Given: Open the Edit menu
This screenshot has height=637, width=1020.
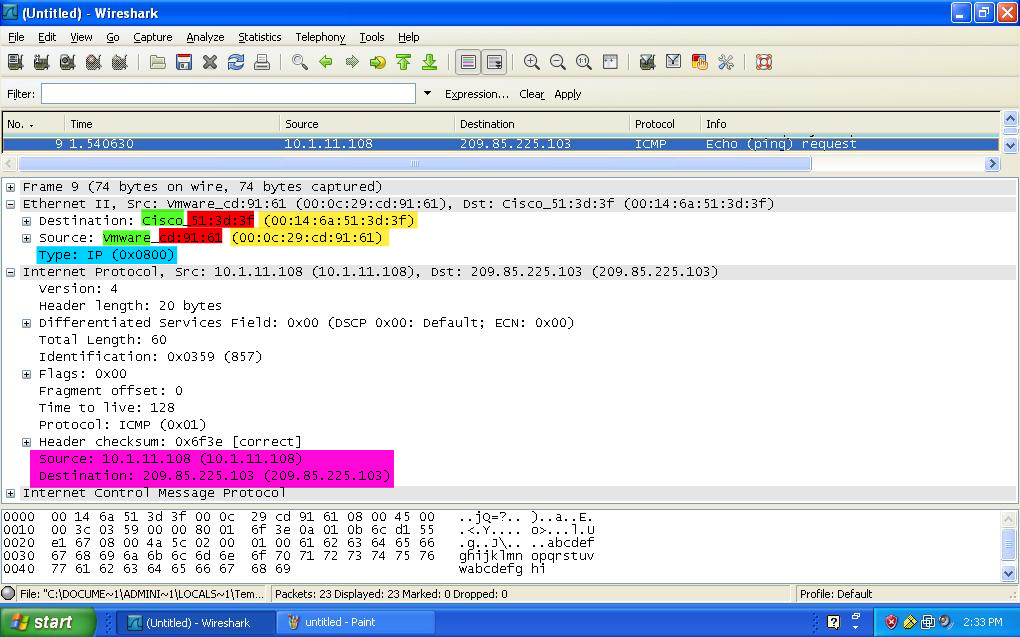Looking at the screenshot, I should point(47,37).
